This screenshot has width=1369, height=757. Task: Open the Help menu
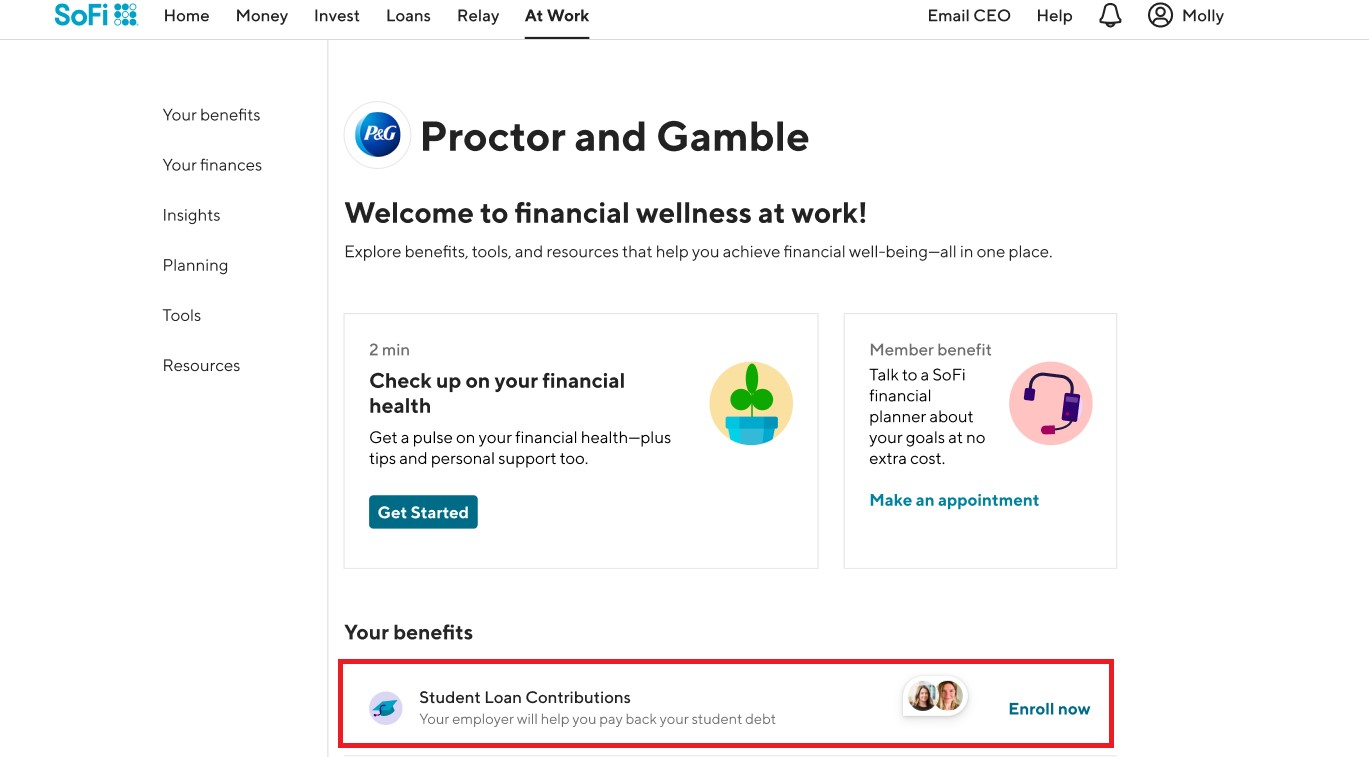(1053, 15)
